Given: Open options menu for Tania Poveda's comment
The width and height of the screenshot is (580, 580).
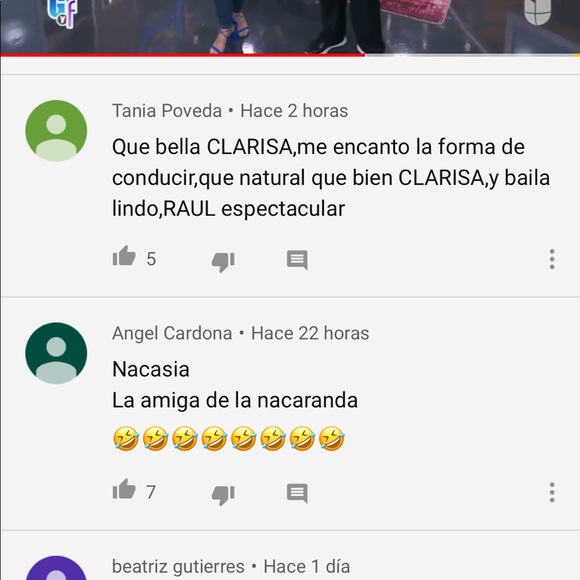Looking at the screenshot, I should [x=552, y=259].
